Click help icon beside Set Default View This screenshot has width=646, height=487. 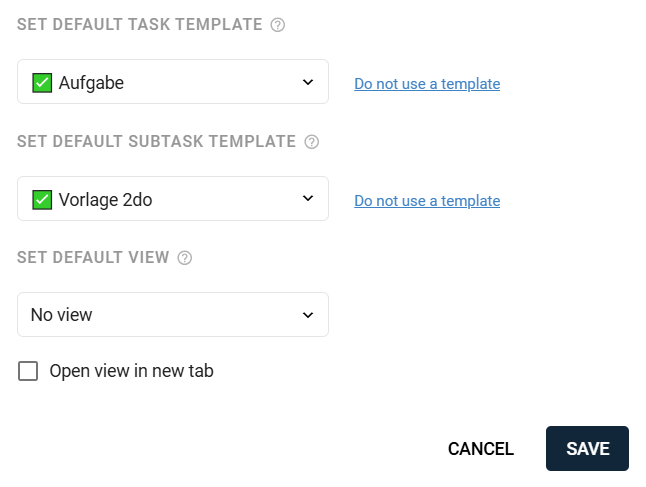[184, 258]
